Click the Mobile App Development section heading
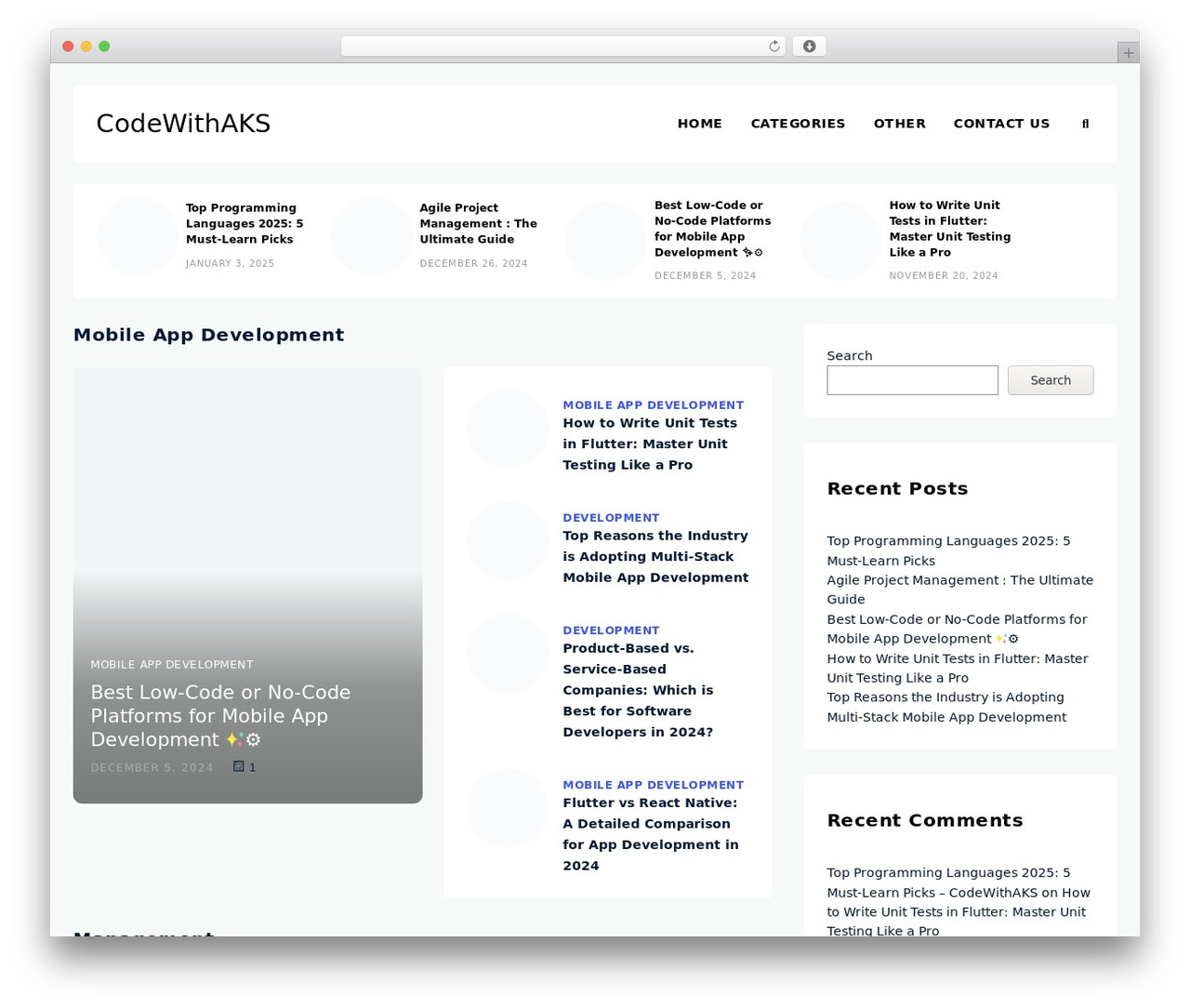The image size is (1190, 1008). point(209,335)
